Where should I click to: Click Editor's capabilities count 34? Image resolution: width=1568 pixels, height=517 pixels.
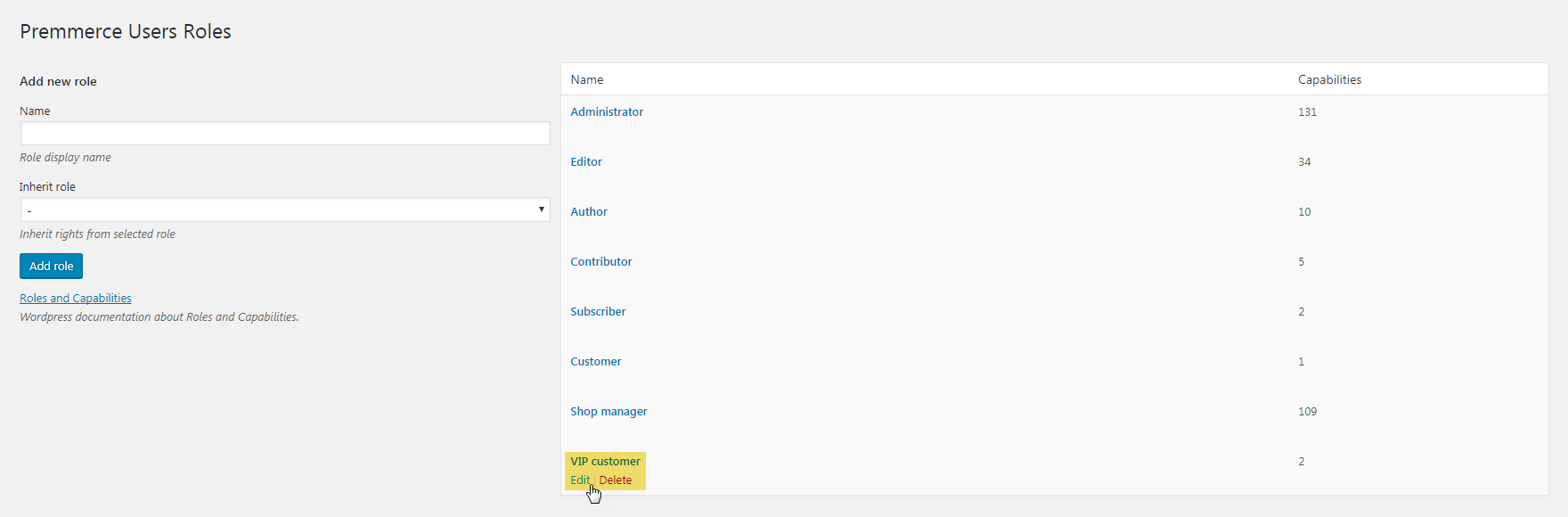pyautogui.click(x=1304, y=161)
